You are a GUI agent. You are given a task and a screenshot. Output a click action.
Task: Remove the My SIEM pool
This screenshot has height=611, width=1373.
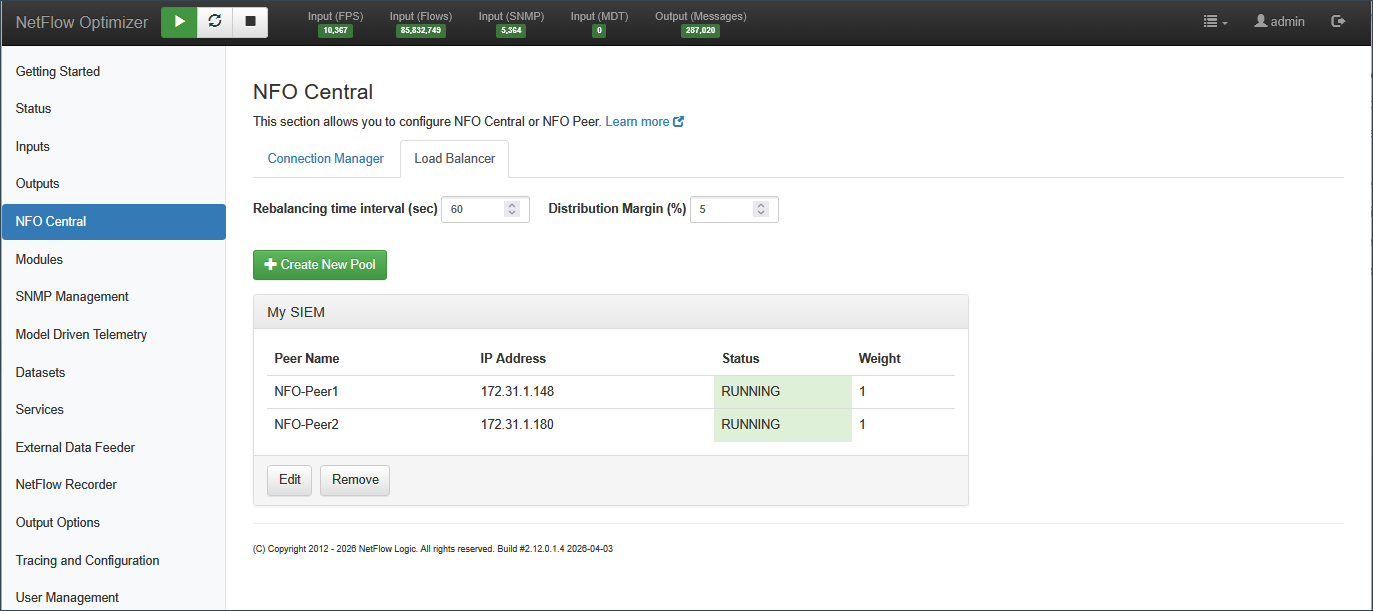[x=355, y=480]
